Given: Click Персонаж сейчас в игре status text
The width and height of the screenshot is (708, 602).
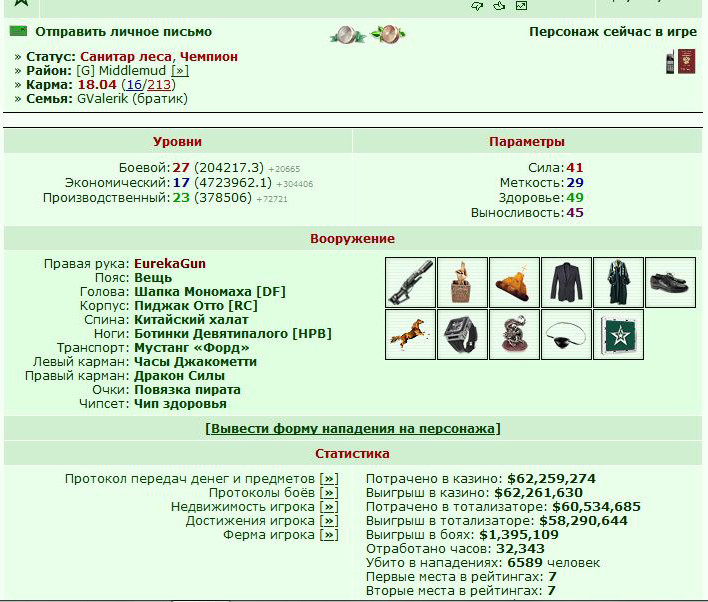Looking at the screenshot, I should 613,32.
